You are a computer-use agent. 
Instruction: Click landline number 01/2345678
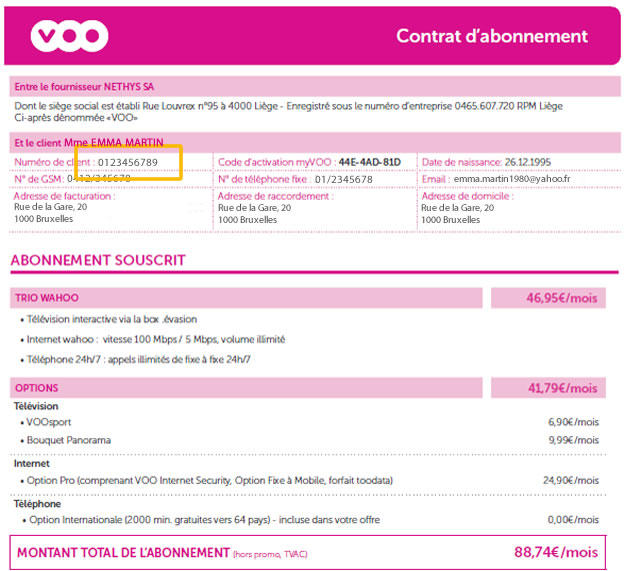click(344, 180)
